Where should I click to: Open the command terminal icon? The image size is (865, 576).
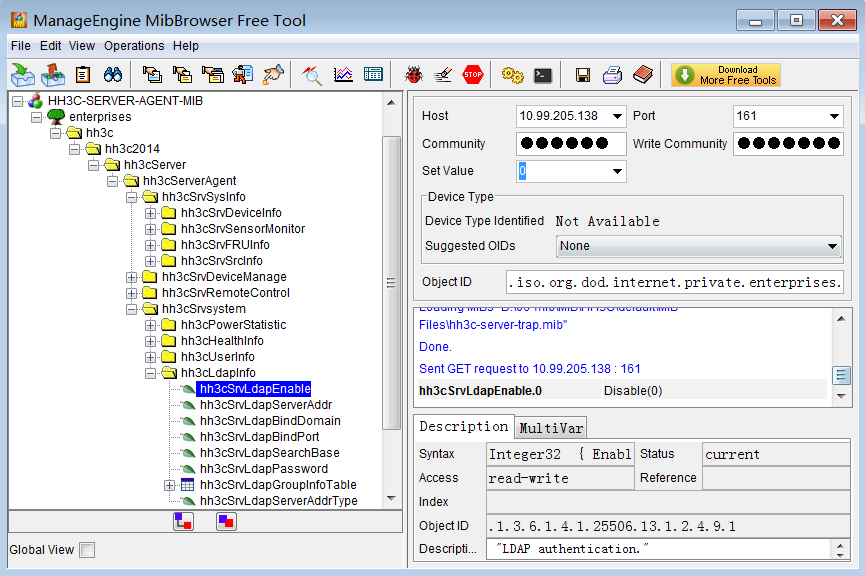(x=543, y=75)
